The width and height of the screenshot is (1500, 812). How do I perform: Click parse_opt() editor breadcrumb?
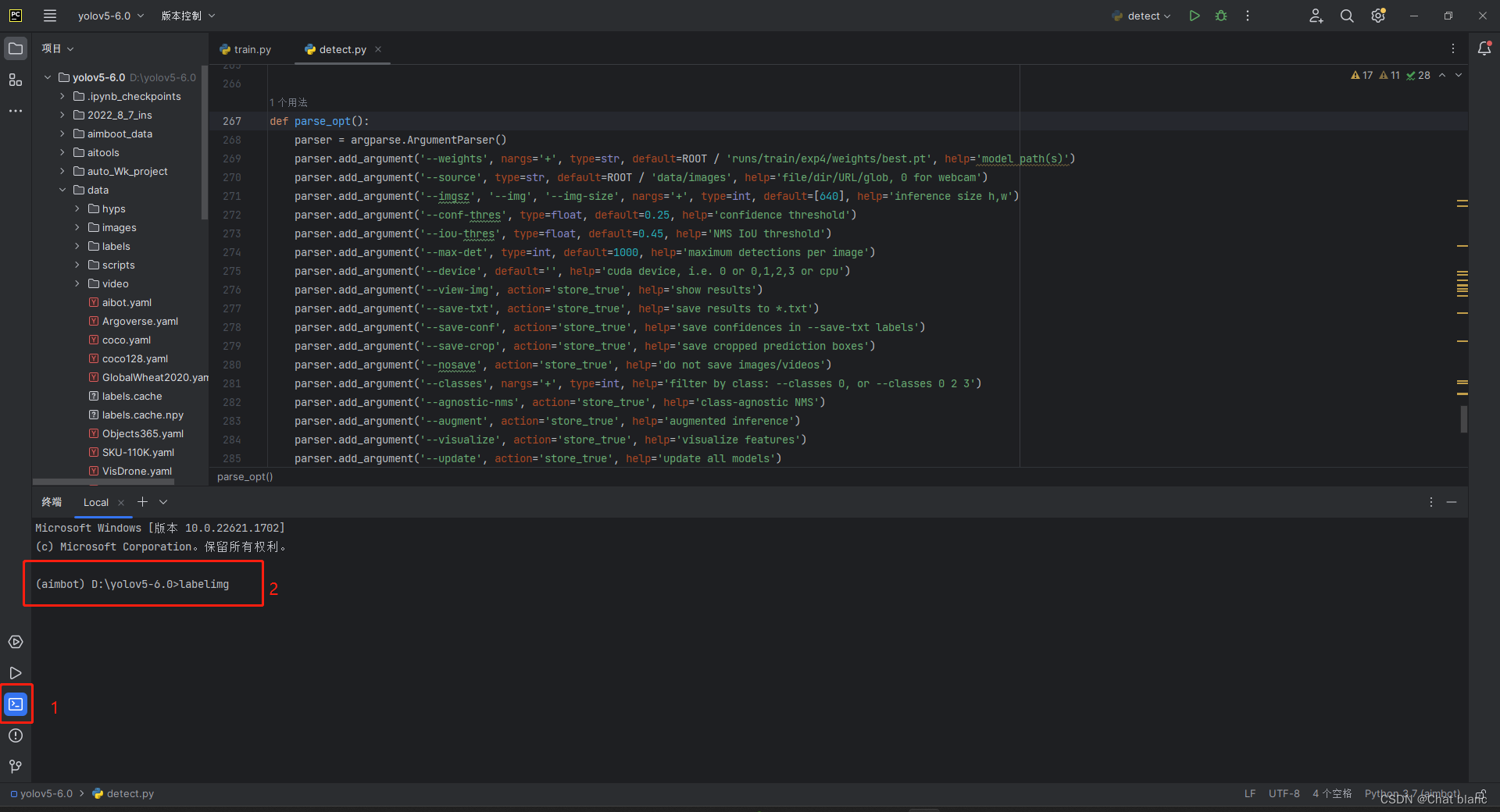[x=245, y=476]
